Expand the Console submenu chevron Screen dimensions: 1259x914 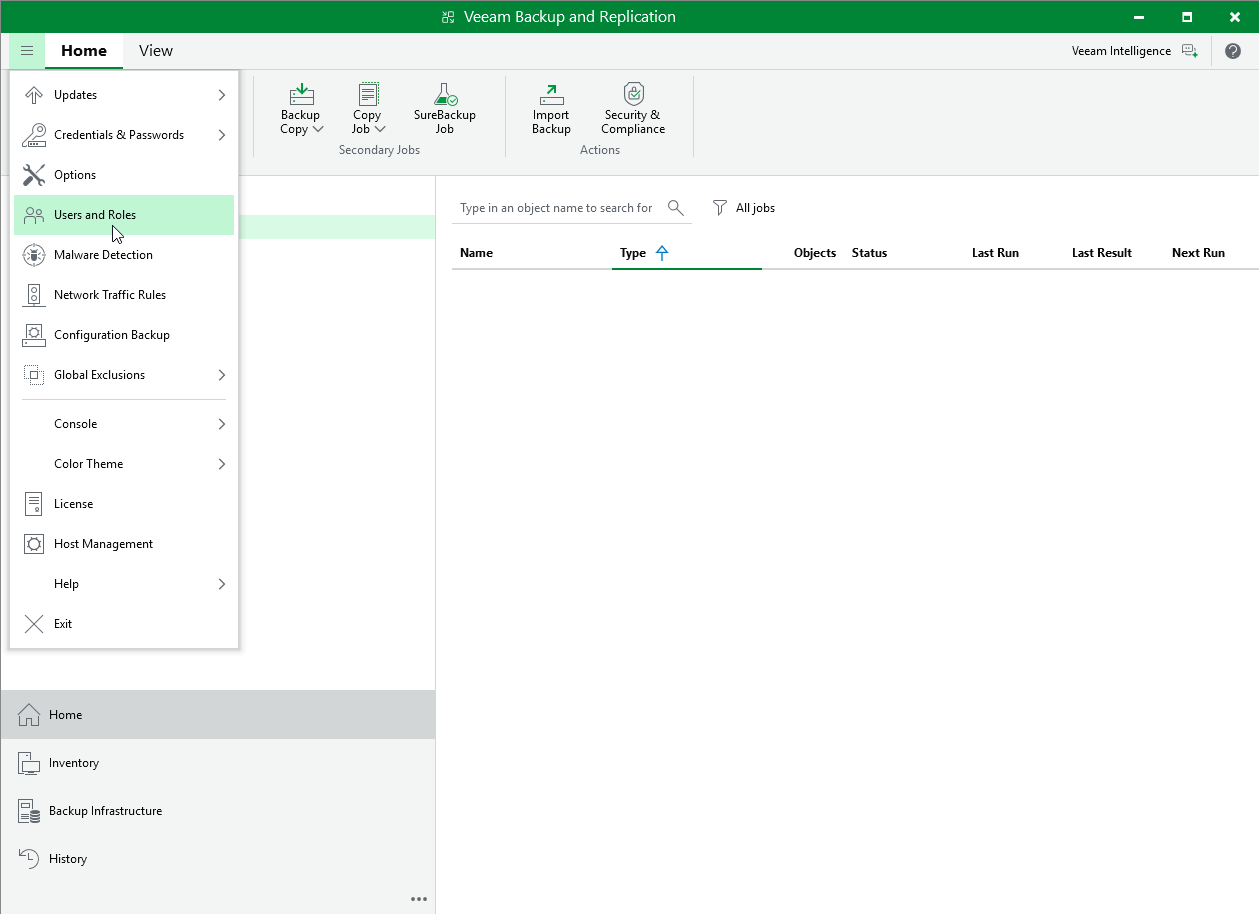point(222,424)
